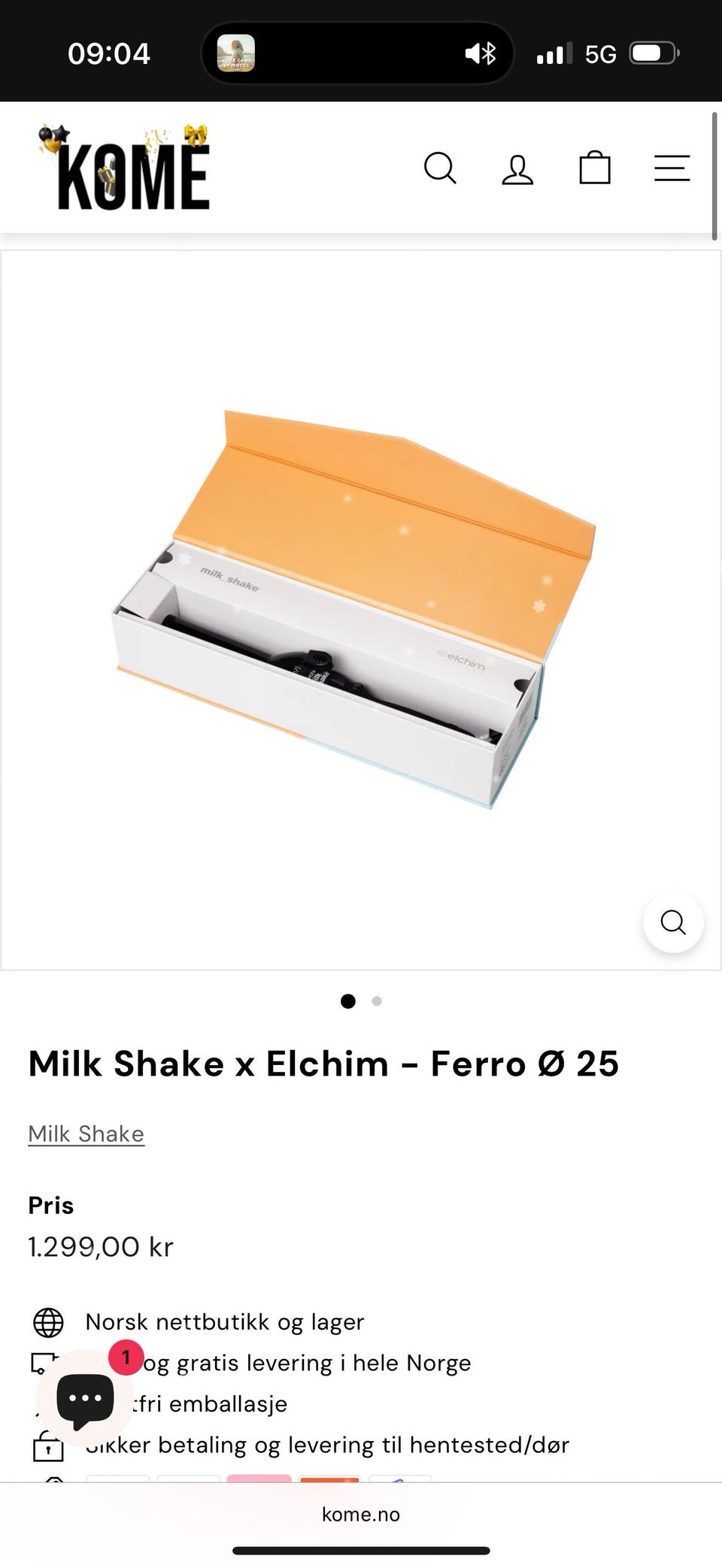Tap the 09:04 clock in status bar
The width and height of the screenshot is (722, 1568).
pos(109,54)
